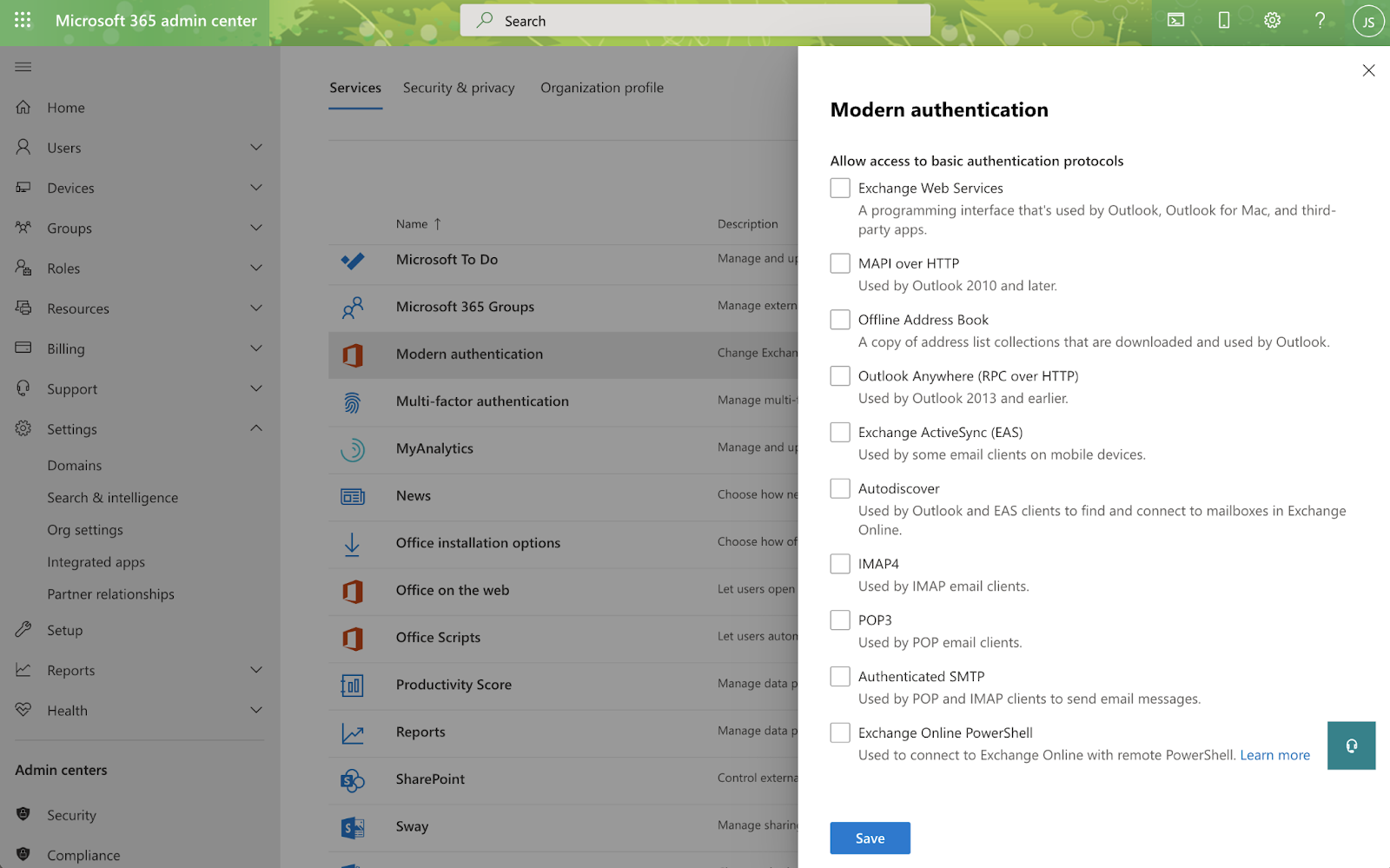
Task: Open Search & intelligence settings
Action: click(x=113, y=498)
